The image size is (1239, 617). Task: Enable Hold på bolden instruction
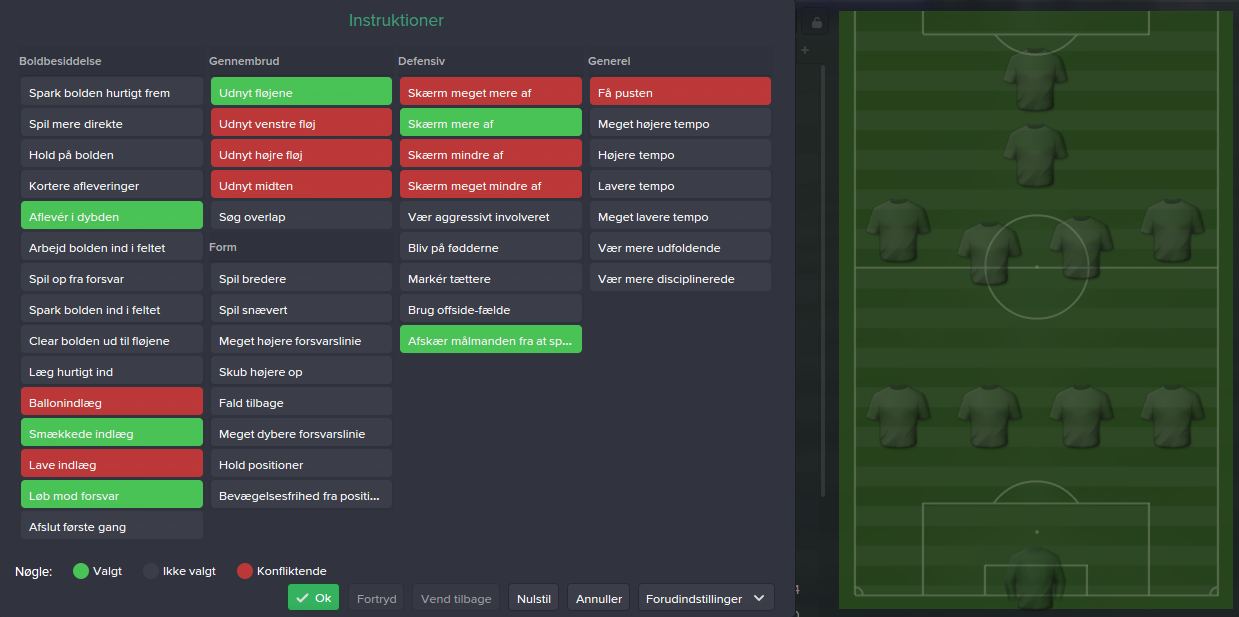click(x=112, y=154)
